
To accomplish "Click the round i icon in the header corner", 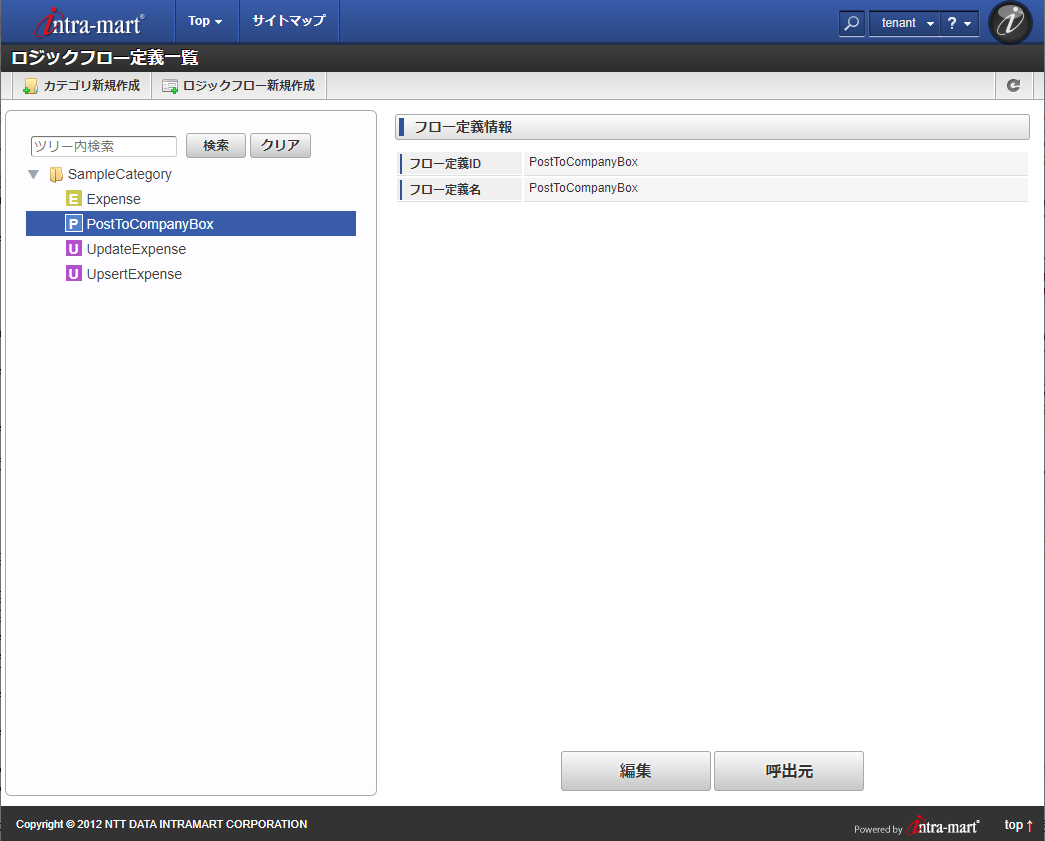I will click(1010, 23).
